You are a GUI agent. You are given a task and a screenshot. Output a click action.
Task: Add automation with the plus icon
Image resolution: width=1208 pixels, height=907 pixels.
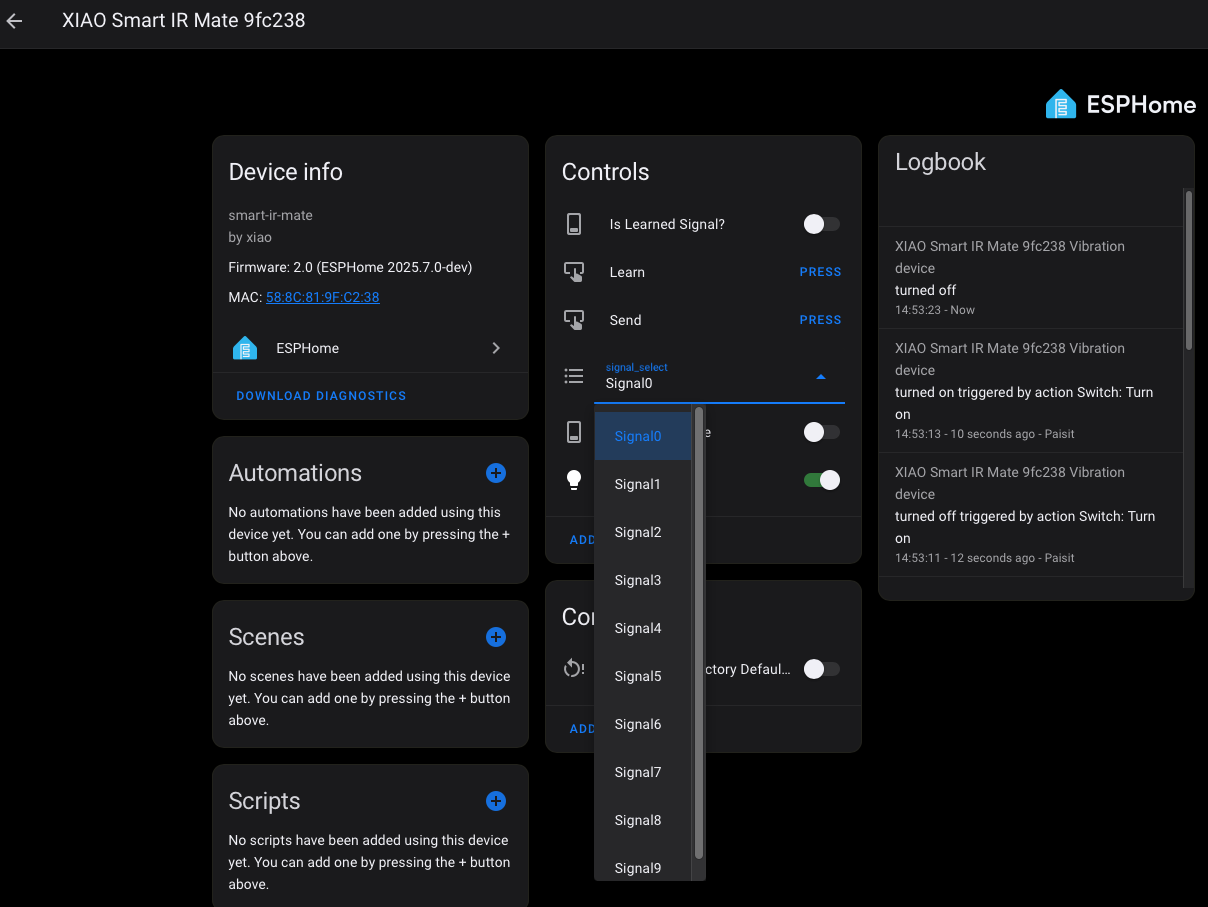[x=496, y=473]
